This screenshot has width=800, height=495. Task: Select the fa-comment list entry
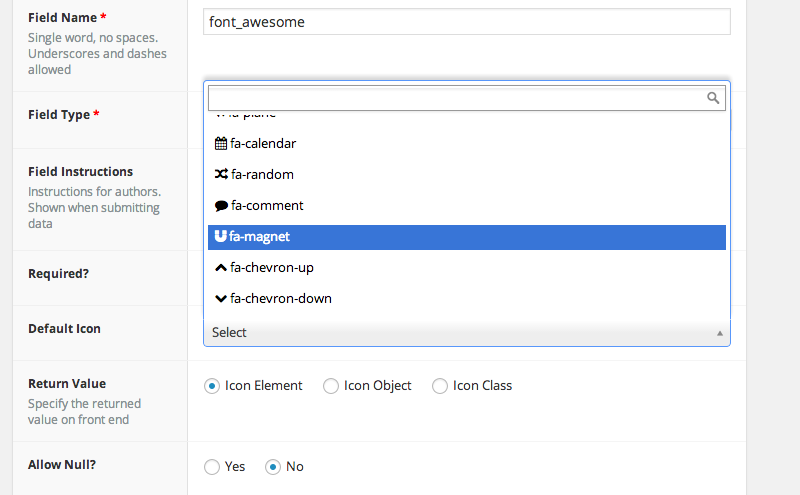(466, 206)
